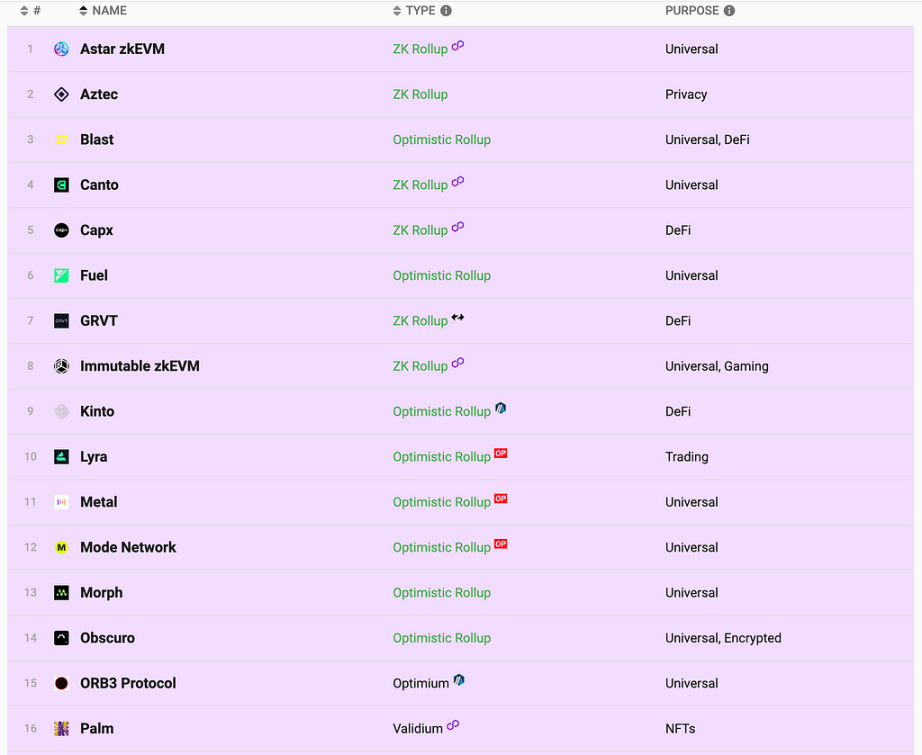Screen dimensions: 922x755
Task: Open the Blast project link
Action: click(97, 140)
